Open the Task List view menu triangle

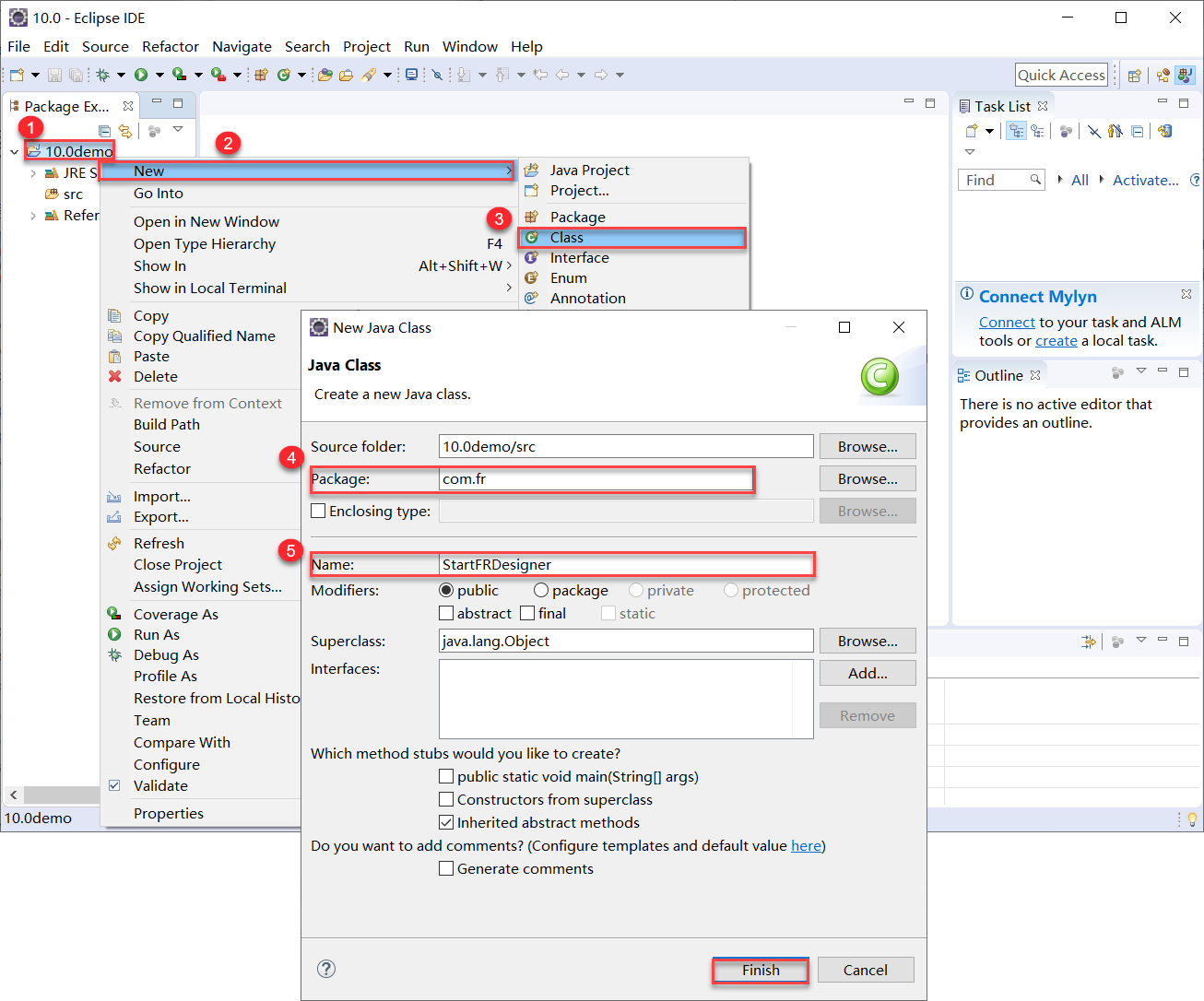(969, 152)
